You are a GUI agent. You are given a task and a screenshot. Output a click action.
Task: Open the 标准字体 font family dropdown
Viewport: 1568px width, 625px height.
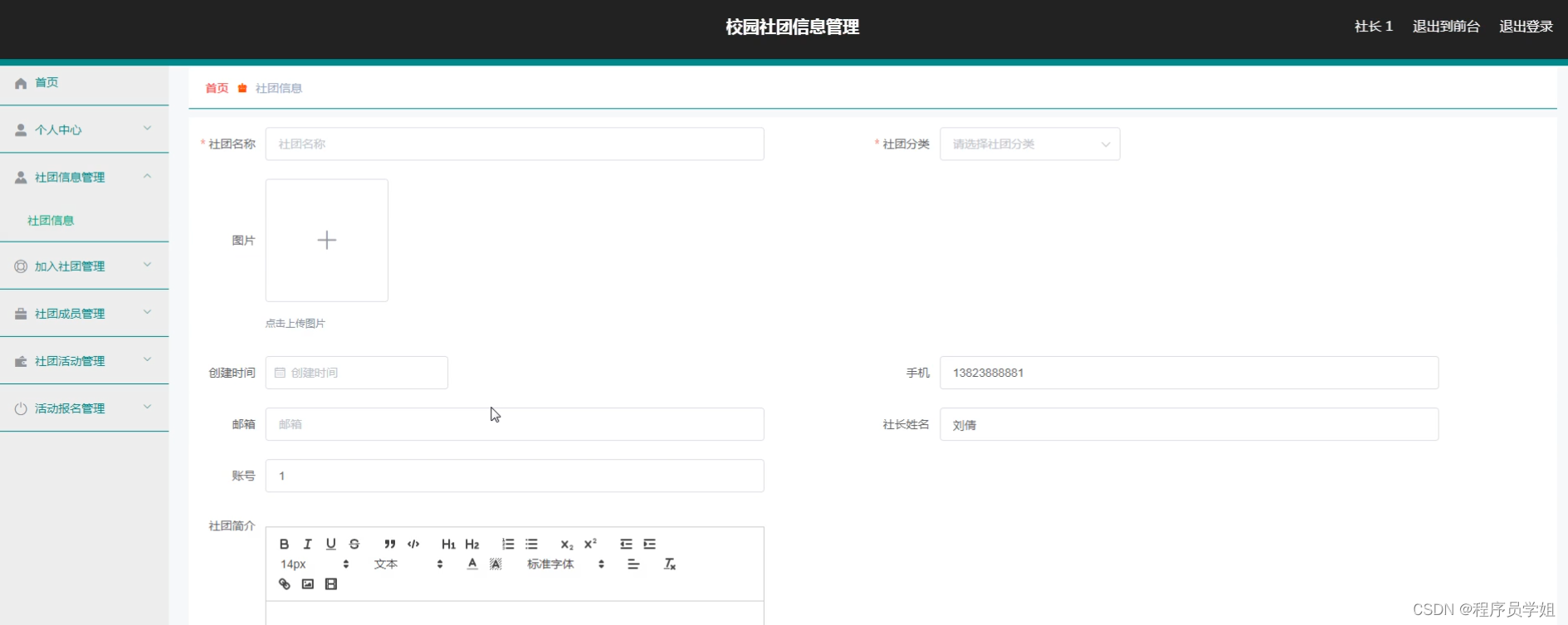[x=565, y=564]
